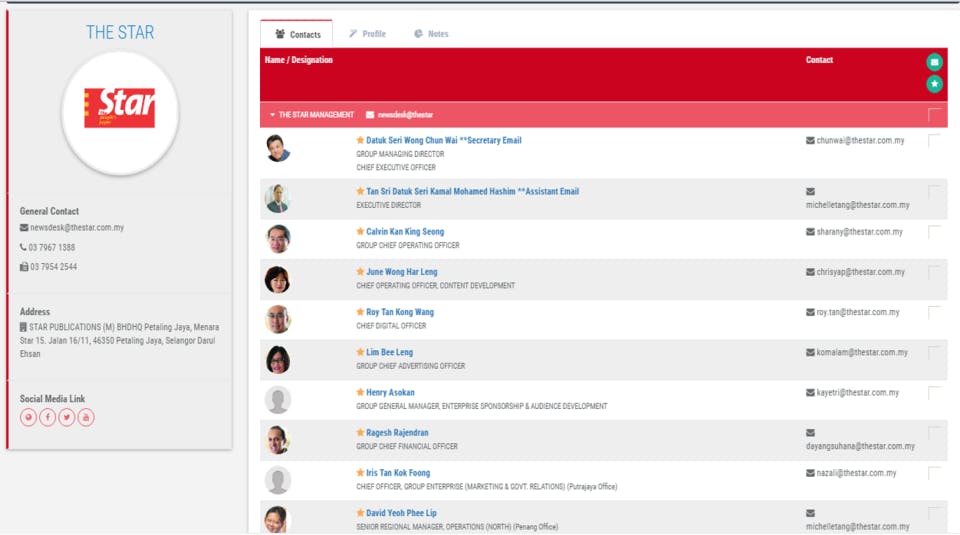
Task: Click envelope icon next to komalam@thestar.com.my
Action: coord(810,353)
